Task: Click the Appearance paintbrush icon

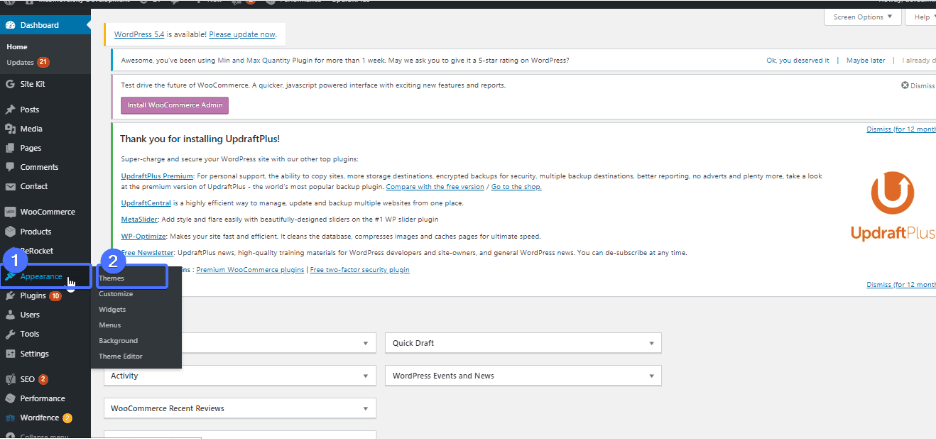Action: 10,277
